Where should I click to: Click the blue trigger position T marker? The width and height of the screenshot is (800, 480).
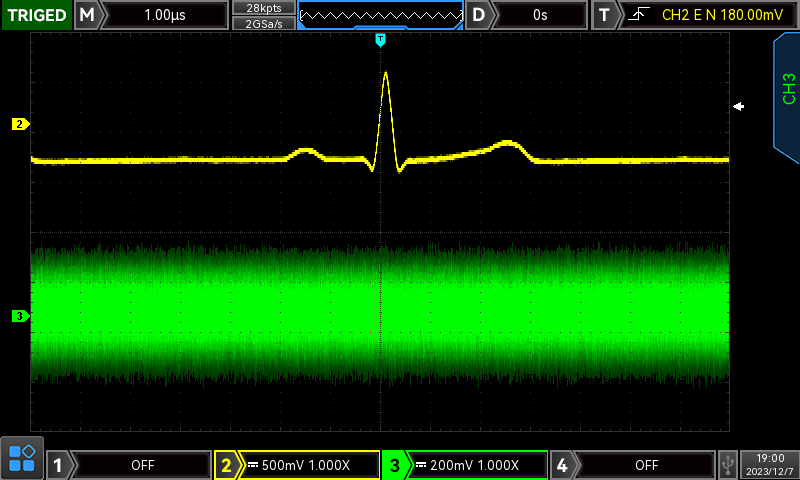pyautogui.click(x=380, y=39)
